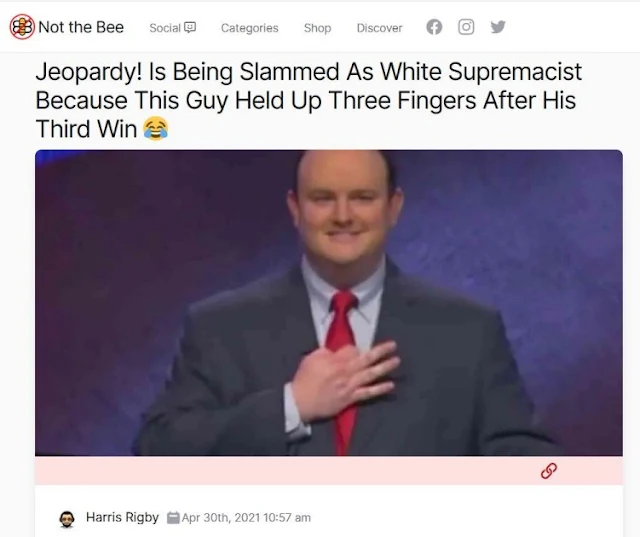Click the pink bar below the image
The width and height of the screenshot is (640, 537).
click(329, 470)
